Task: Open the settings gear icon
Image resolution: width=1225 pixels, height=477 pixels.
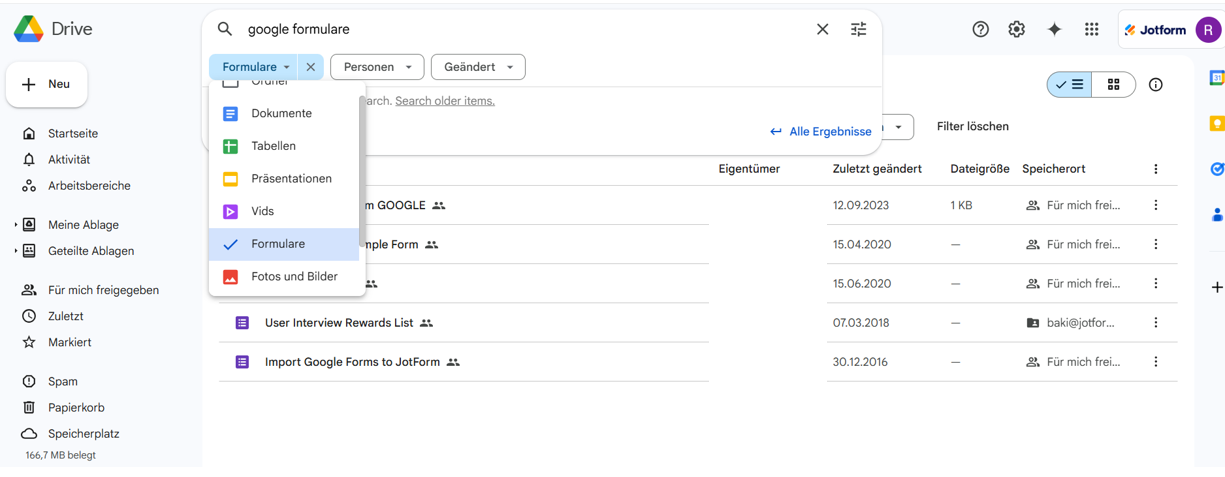Action: click(1016, 30)
